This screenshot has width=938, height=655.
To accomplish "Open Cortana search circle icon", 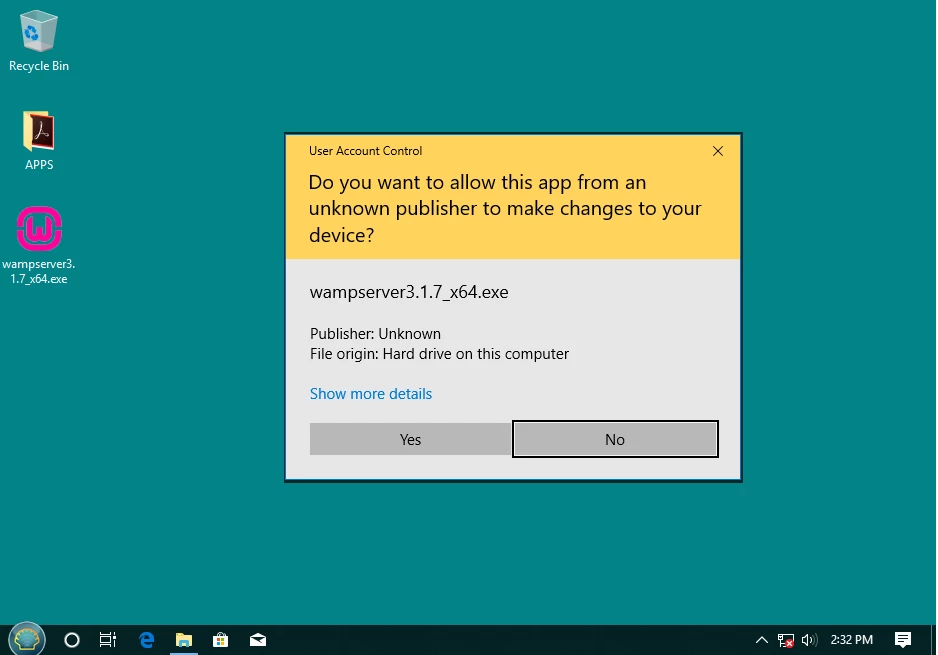I will click(x=72, y=640).
